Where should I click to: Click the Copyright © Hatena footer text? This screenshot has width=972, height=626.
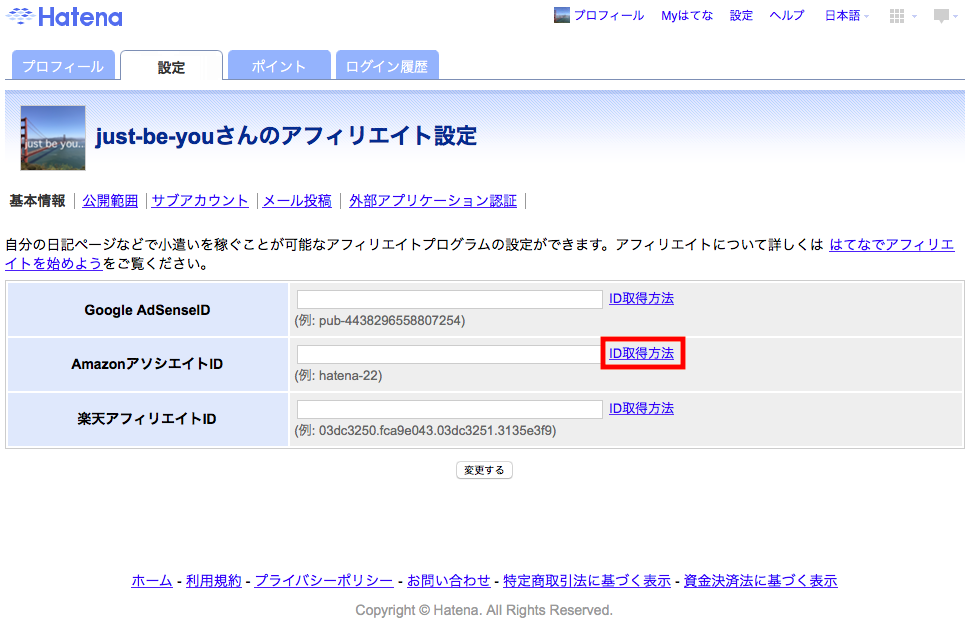coord(484,611)
